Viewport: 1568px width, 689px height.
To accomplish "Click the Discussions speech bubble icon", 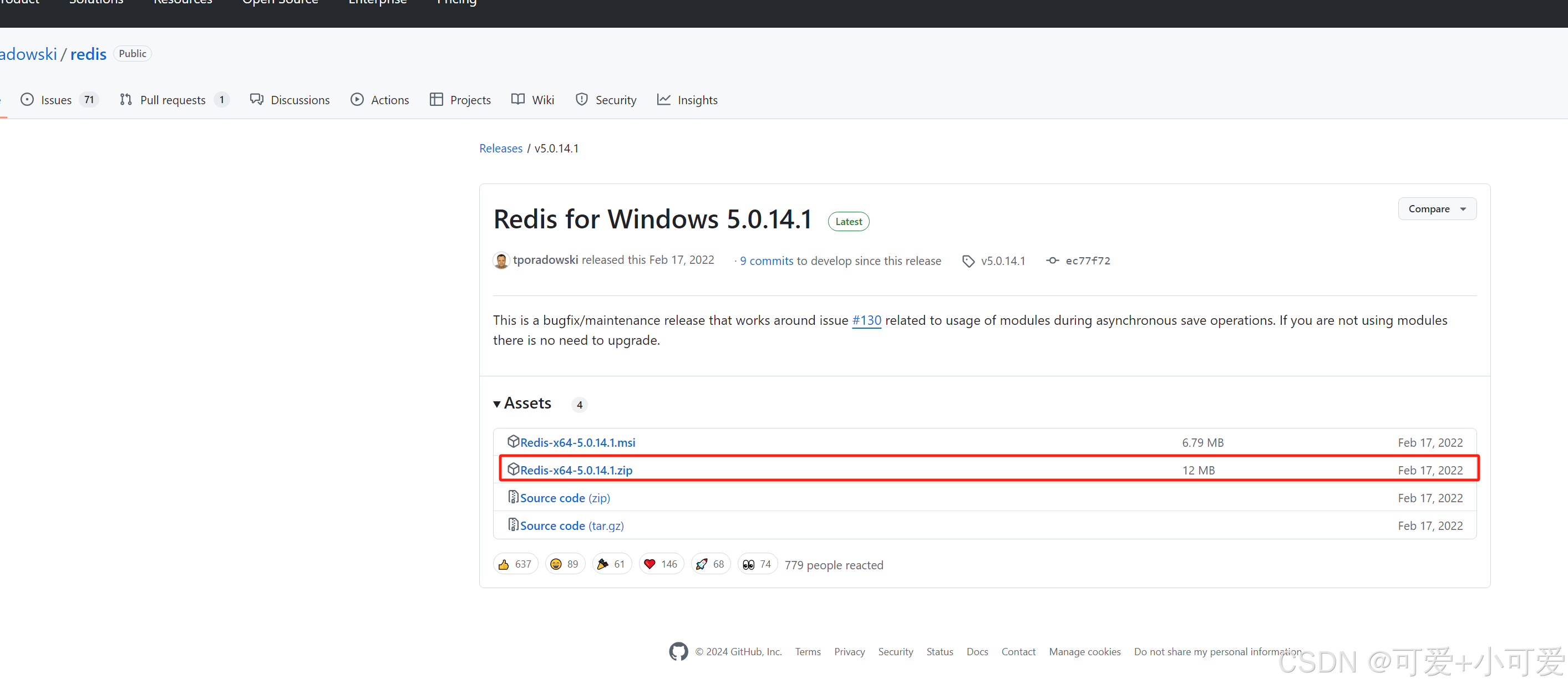I will [256, 99].
